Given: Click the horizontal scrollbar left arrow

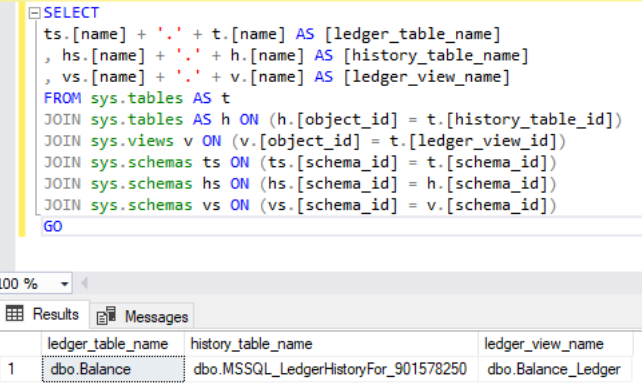Looking at the screenshot, I should (x=84, y=283).
